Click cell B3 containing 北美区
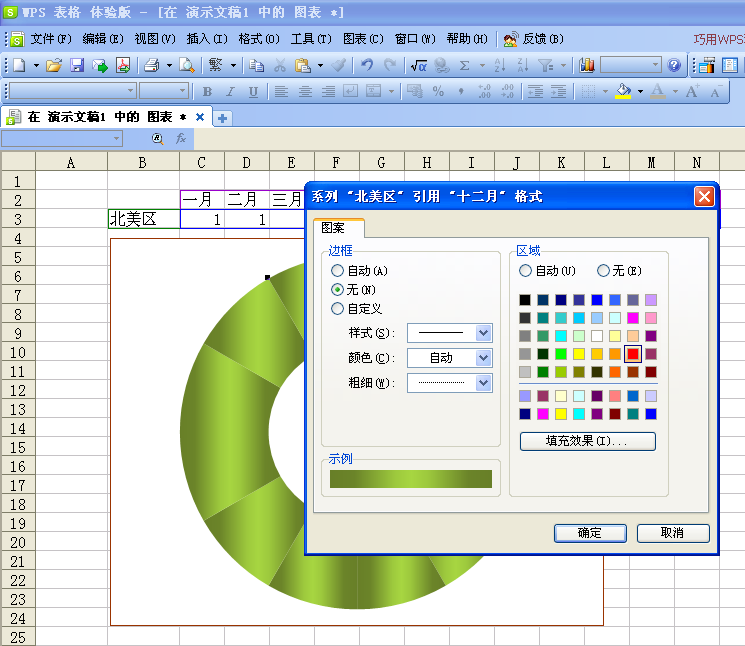Image resolution: width=745 pixels, height=646 pixels. (x=143, y=219)
